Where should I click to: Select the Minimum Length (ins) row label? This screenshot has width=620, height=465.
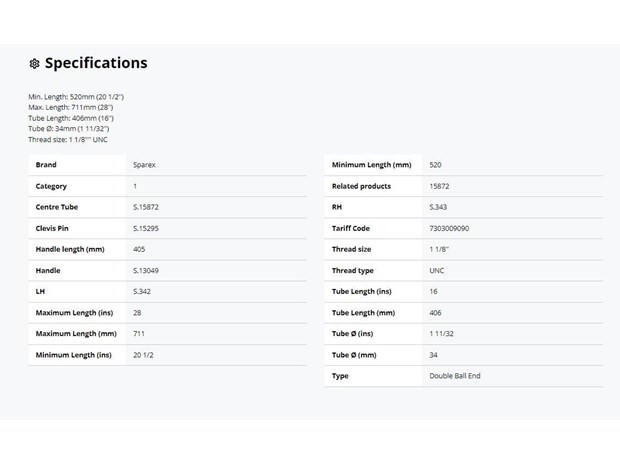pos(74,355)
